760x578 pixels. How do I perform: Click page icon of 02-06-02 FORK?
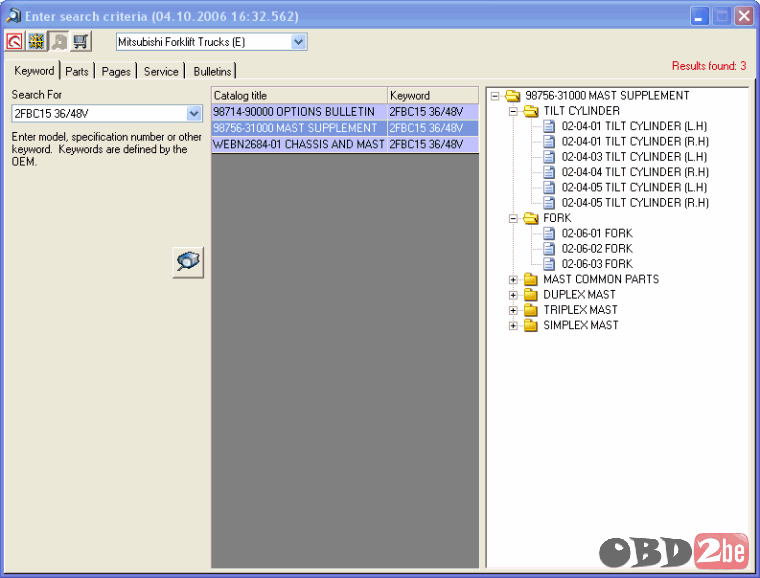[x=549, y=249]
